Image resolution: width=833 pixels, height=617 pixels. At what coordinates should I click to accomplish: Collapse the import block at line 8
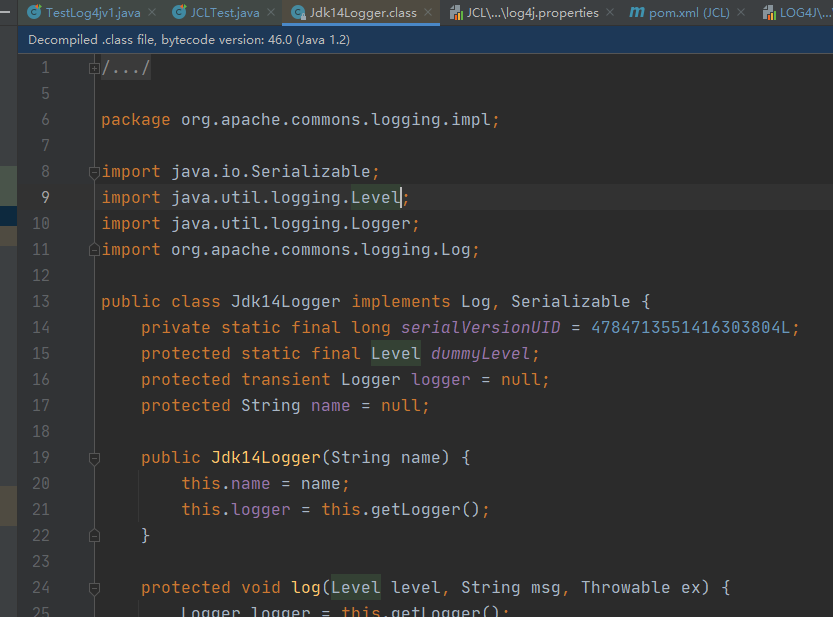click(x=94, y=171)
